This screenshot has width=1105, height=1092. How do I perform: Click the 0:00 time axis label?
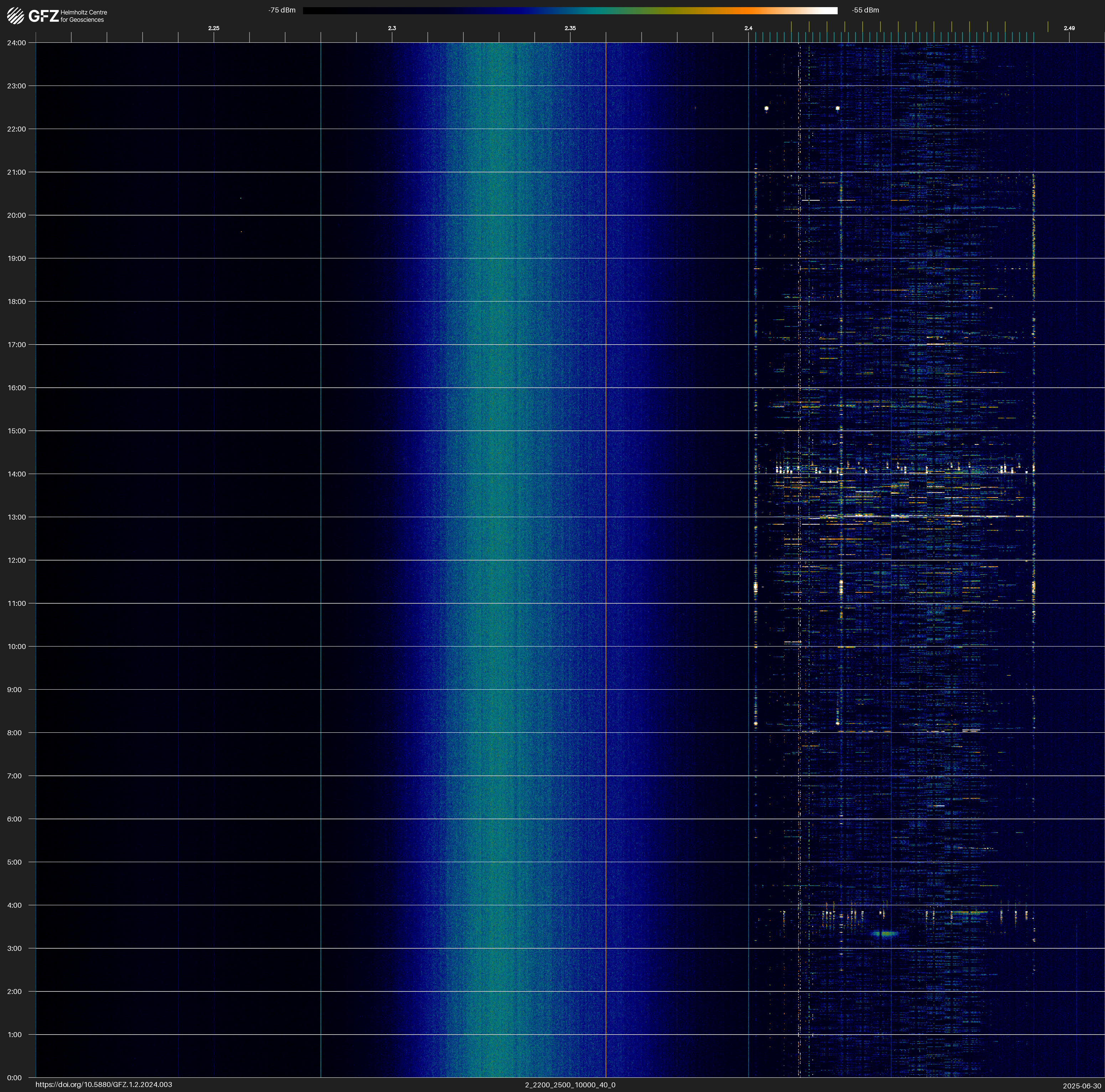point(14,1078)
